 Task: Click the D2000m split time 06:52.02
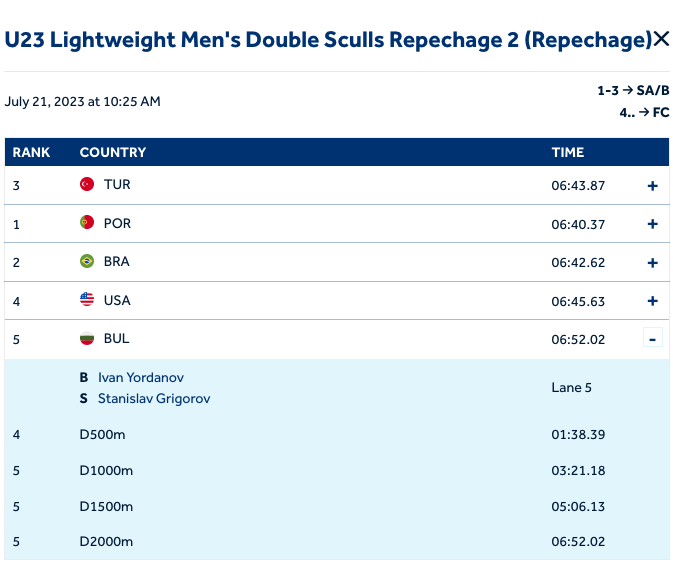tap(579, 542)
